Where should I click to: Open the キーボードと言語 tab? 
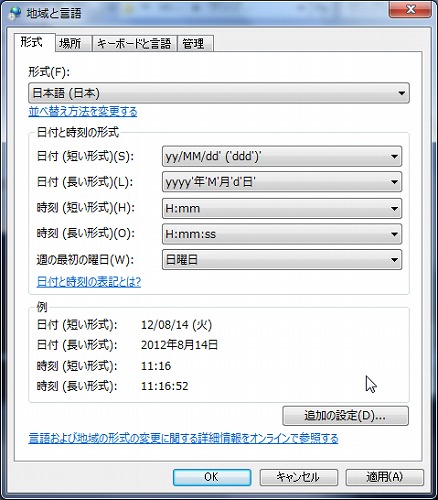coord(134,43)
